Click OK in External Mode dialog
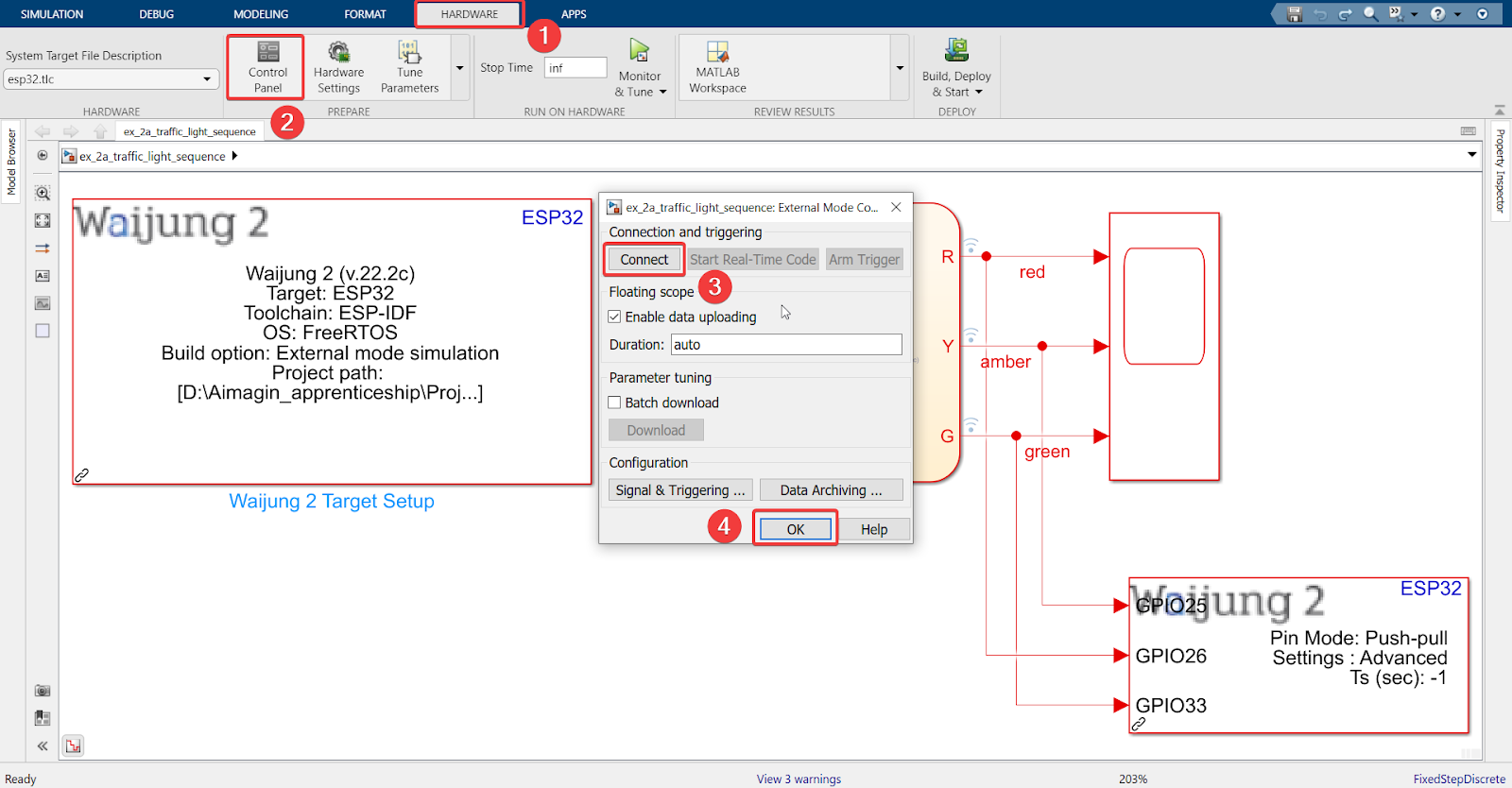Viewport: 1512px width, 788px height. click(796, 529)
